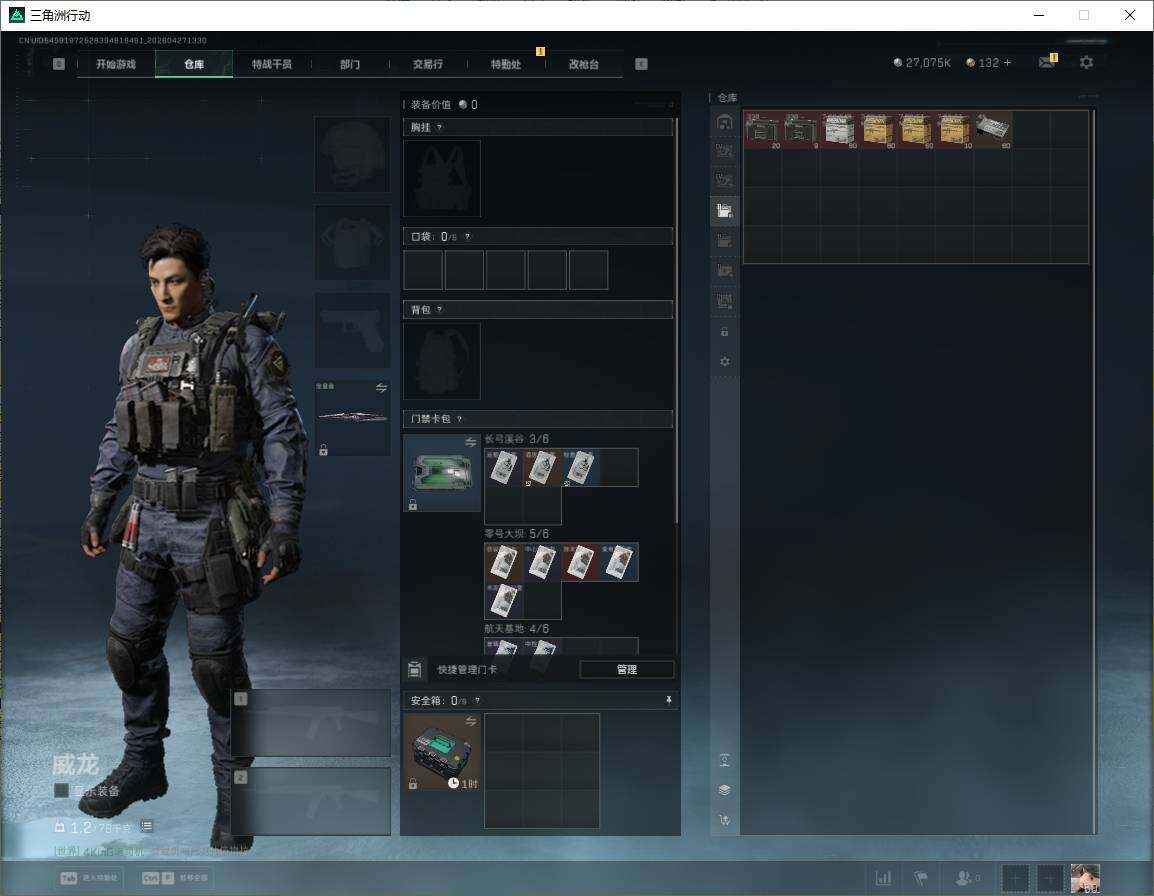This screenshot has width=1154, height=896.
Task: Open the 特勤处 tab
Action: click(x=506, y=64)
